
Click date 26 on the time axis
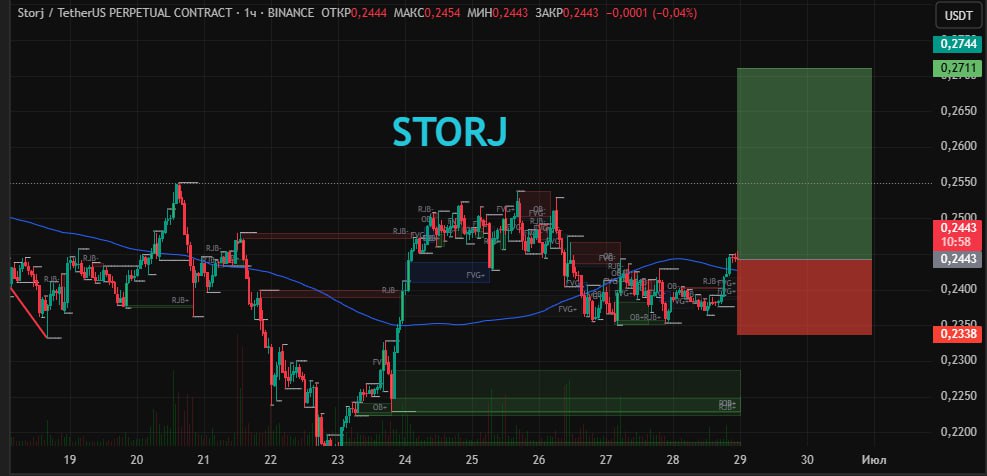539,459
